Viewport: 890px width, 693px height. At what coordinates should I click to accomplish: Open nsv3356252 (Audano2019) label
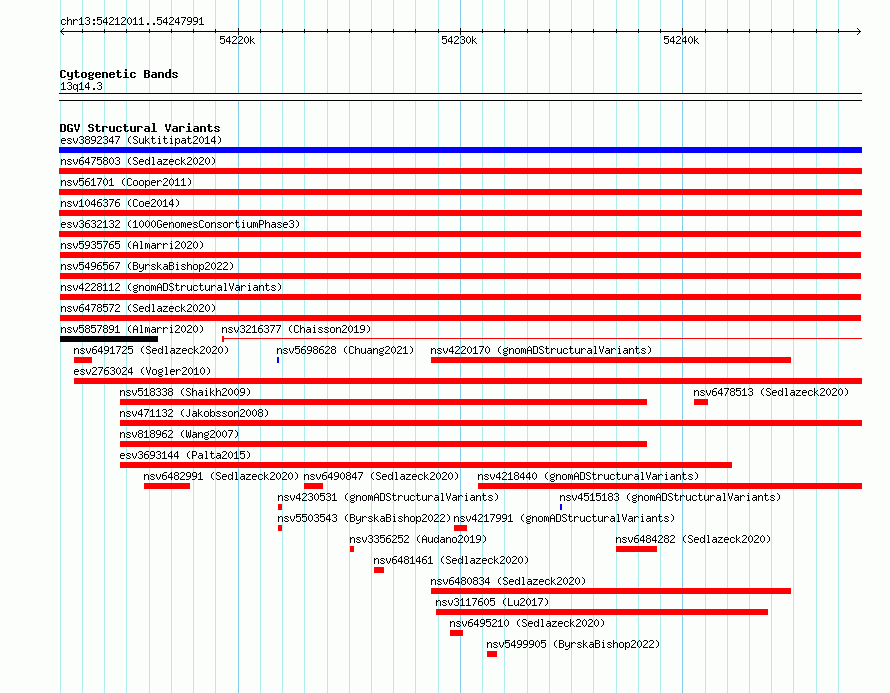click(x=418, y=539)
